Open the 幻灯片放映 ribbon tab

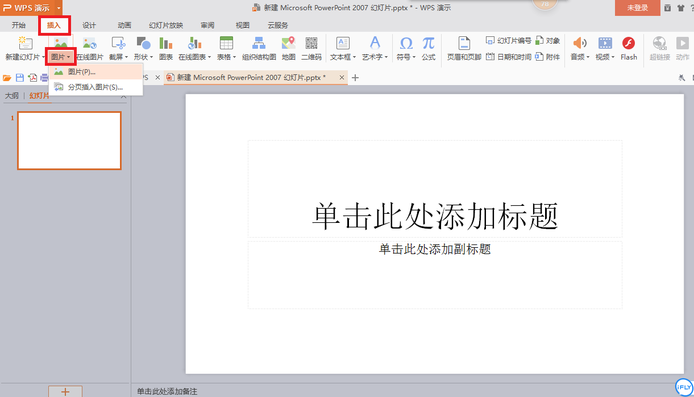(166, 25)
